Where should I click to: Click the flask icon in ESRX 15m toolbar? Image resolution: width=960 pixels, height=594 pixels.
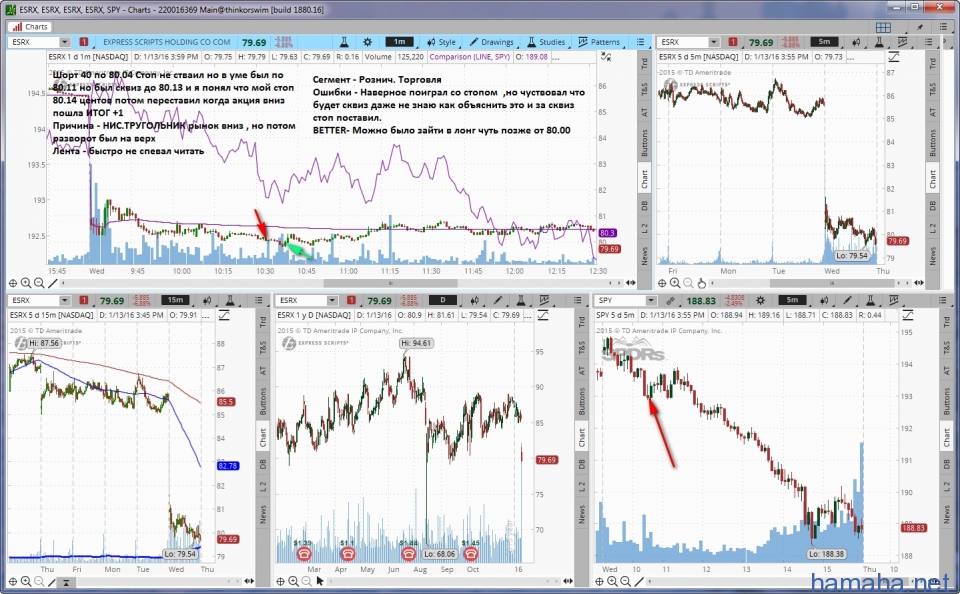[x=230, y=300]
